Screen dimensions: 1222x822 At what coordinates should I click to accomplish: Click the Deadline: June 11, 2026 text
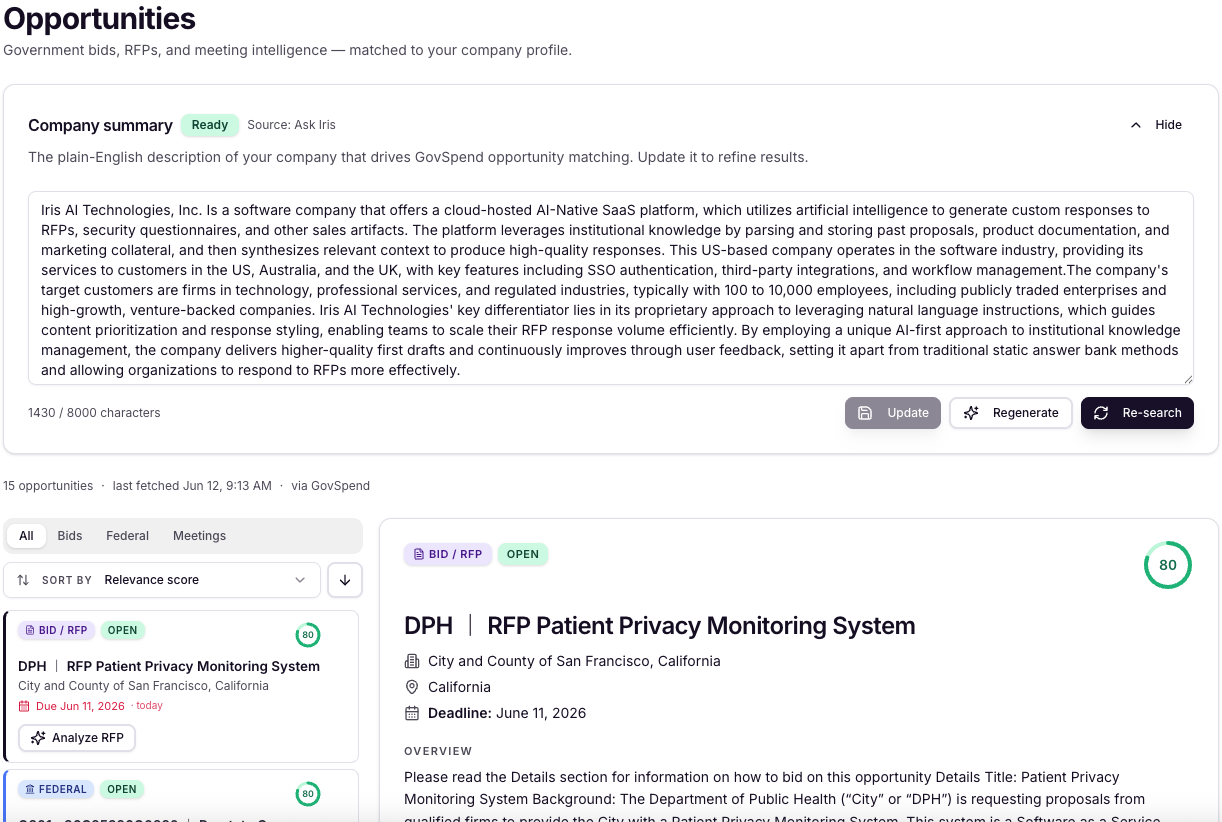point(507,713)
